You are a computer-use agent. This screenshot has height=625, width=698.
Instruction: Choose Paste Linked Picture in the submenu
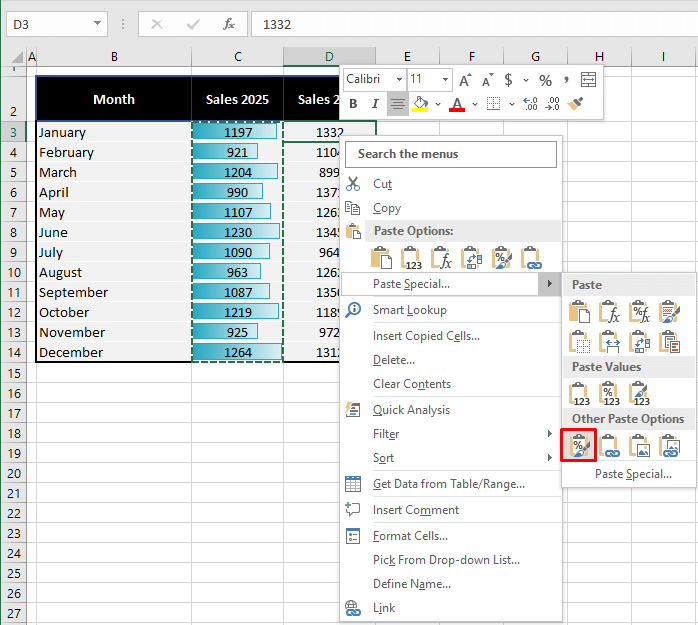pos(670,445)
